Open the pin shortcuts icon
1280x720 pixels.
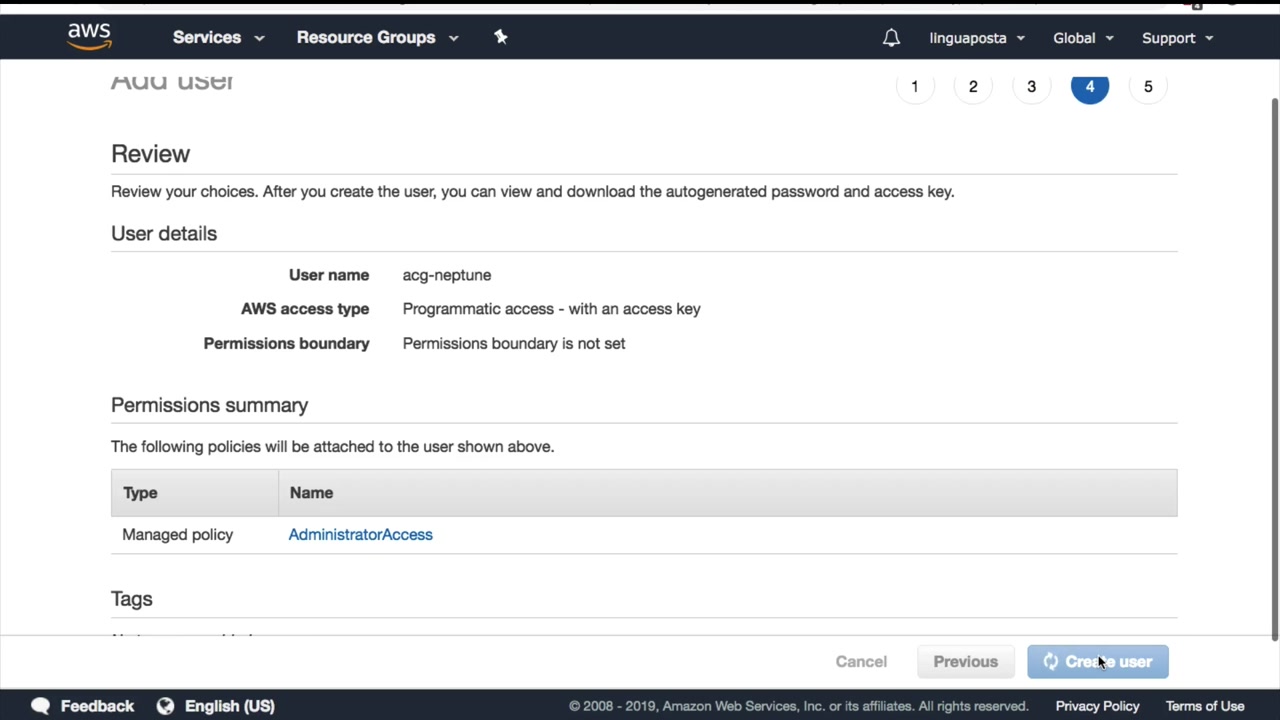(x=501, y=37)
